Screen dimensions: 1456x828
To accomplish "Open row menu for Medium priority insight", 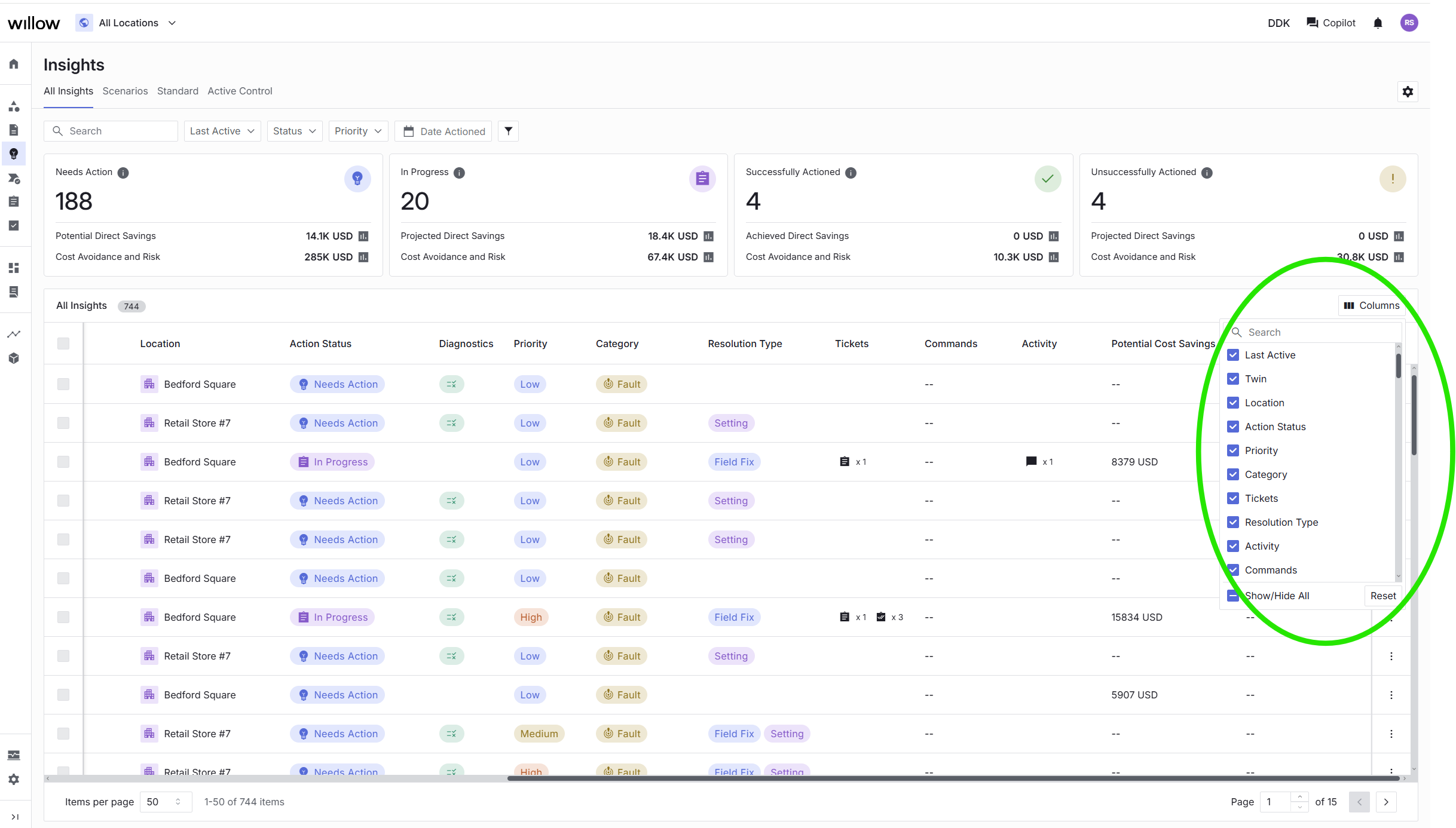I will (x=1391, y=734).
